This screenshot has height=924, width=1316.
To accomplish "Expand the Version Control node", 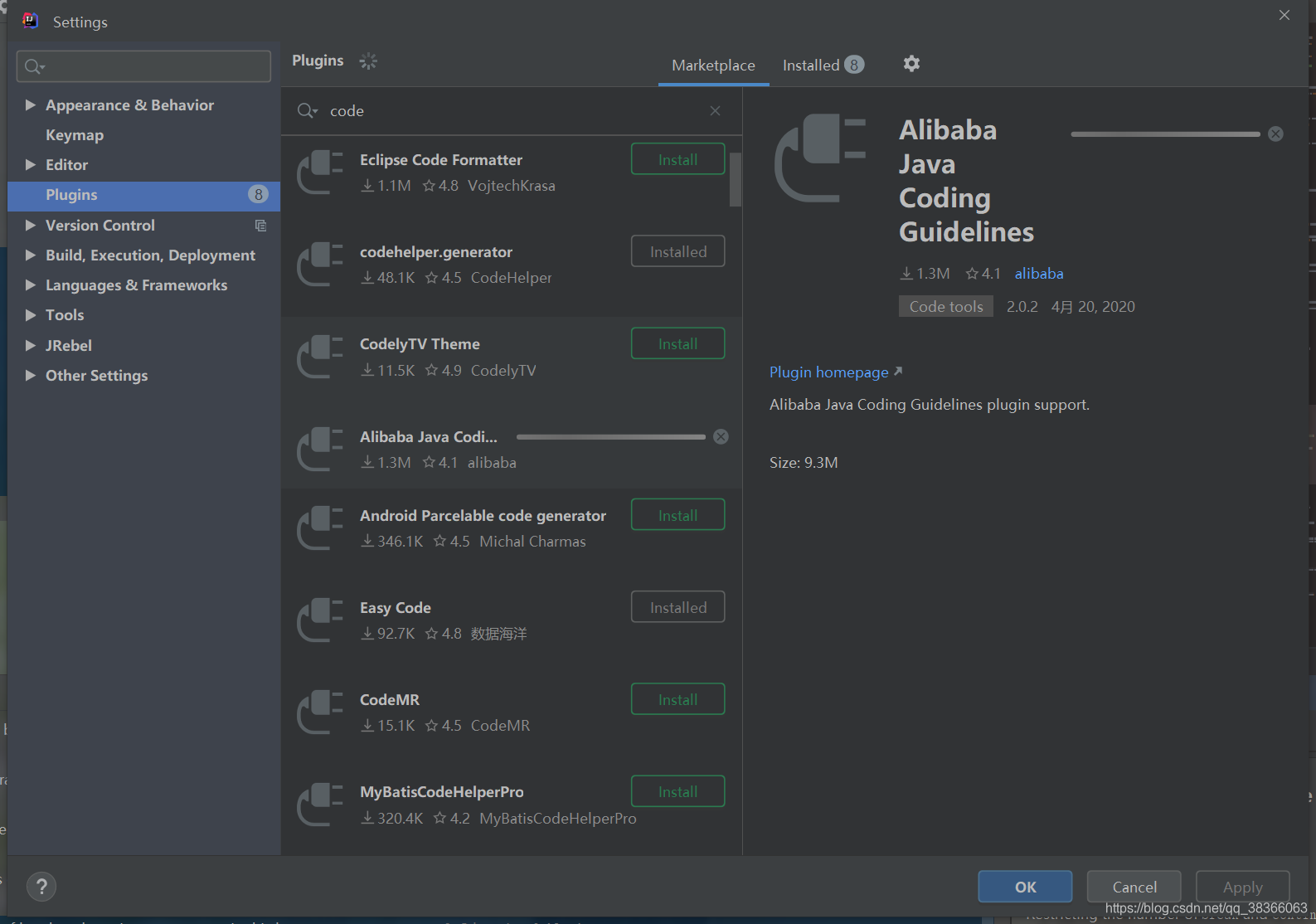I will [x=30, y=226].
